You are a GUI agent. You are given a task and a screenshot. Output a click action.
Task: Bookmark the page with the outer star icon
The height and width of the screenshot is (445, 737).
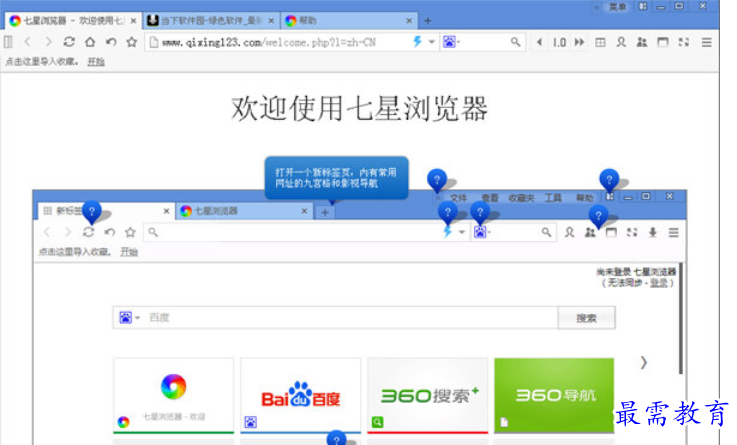point(132,42)
